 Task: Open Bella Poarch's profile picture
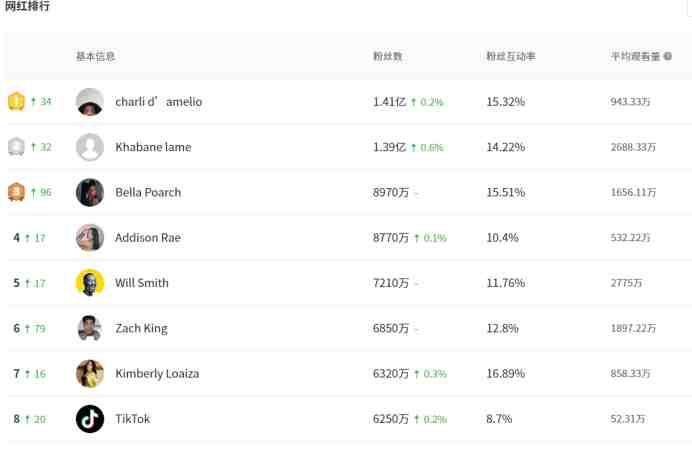pos(90,192)
